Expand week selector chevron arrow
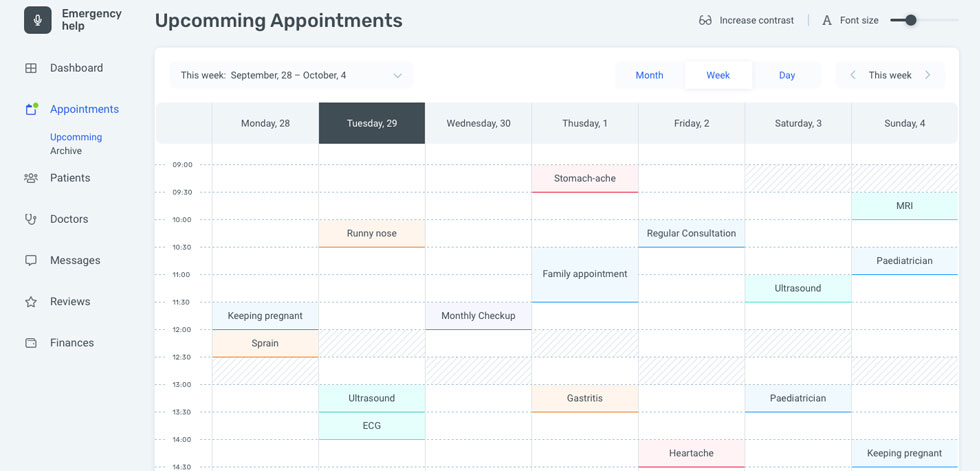 click(x=398, y=76)
